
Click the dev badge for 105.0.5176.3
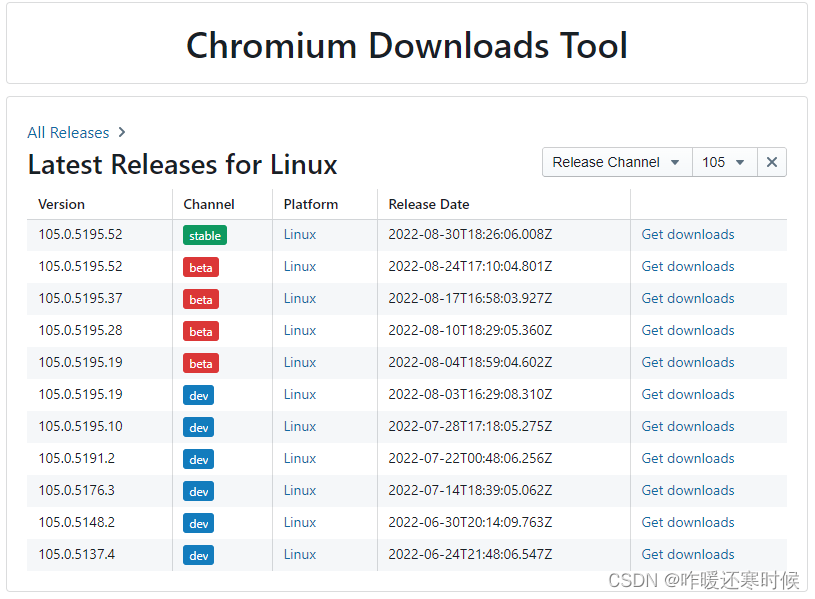[x=199, y=491]
